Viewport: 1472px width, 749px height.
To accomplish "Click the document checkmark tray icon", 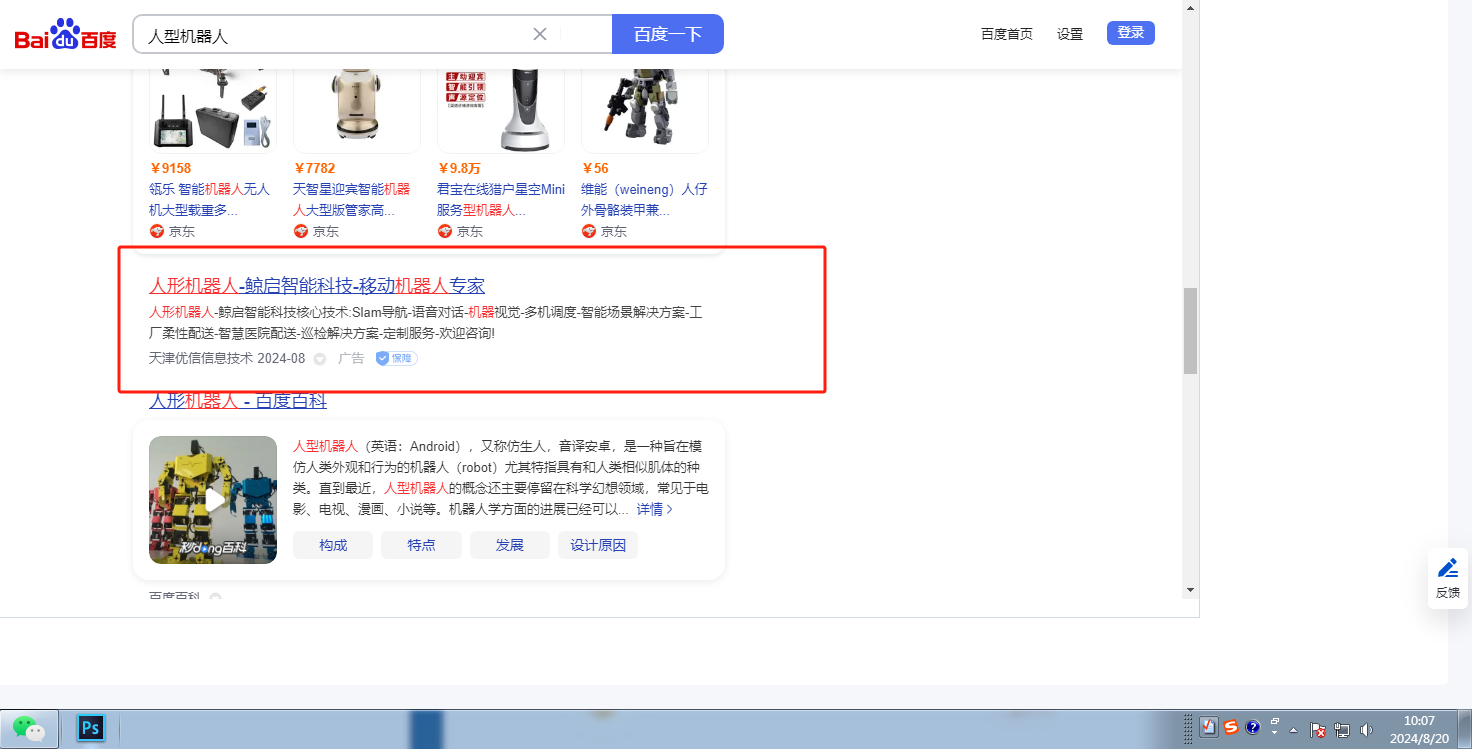I will click(x=1209, y=728).
